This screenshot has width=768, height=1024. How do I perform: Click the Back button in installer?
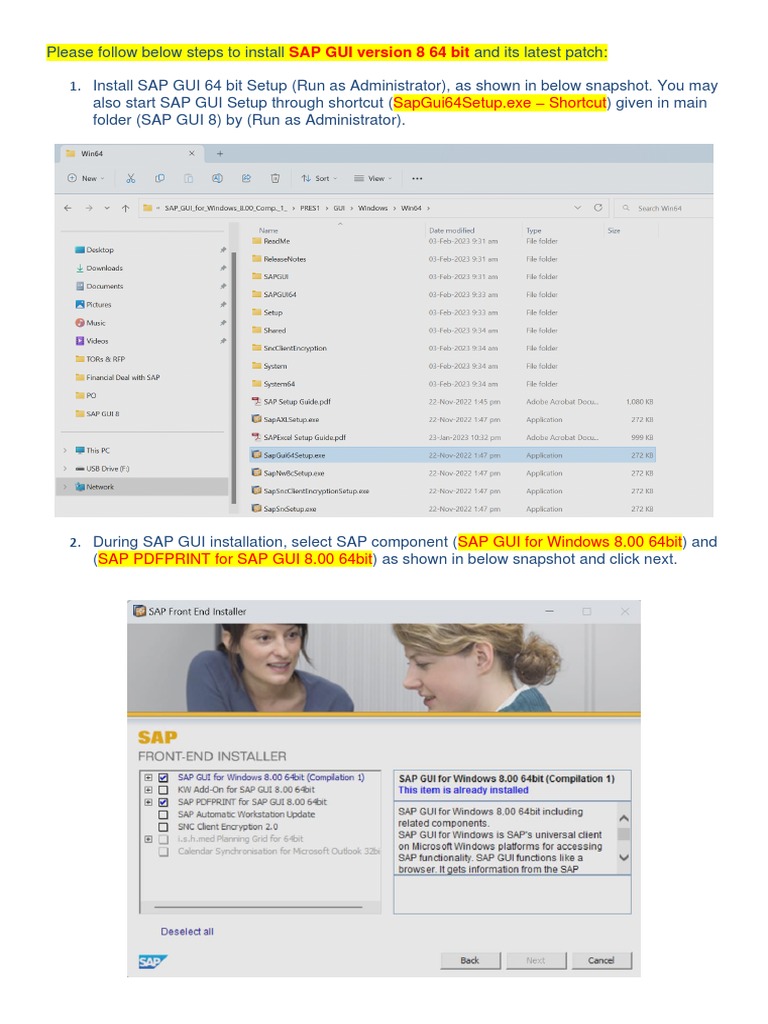470,960
